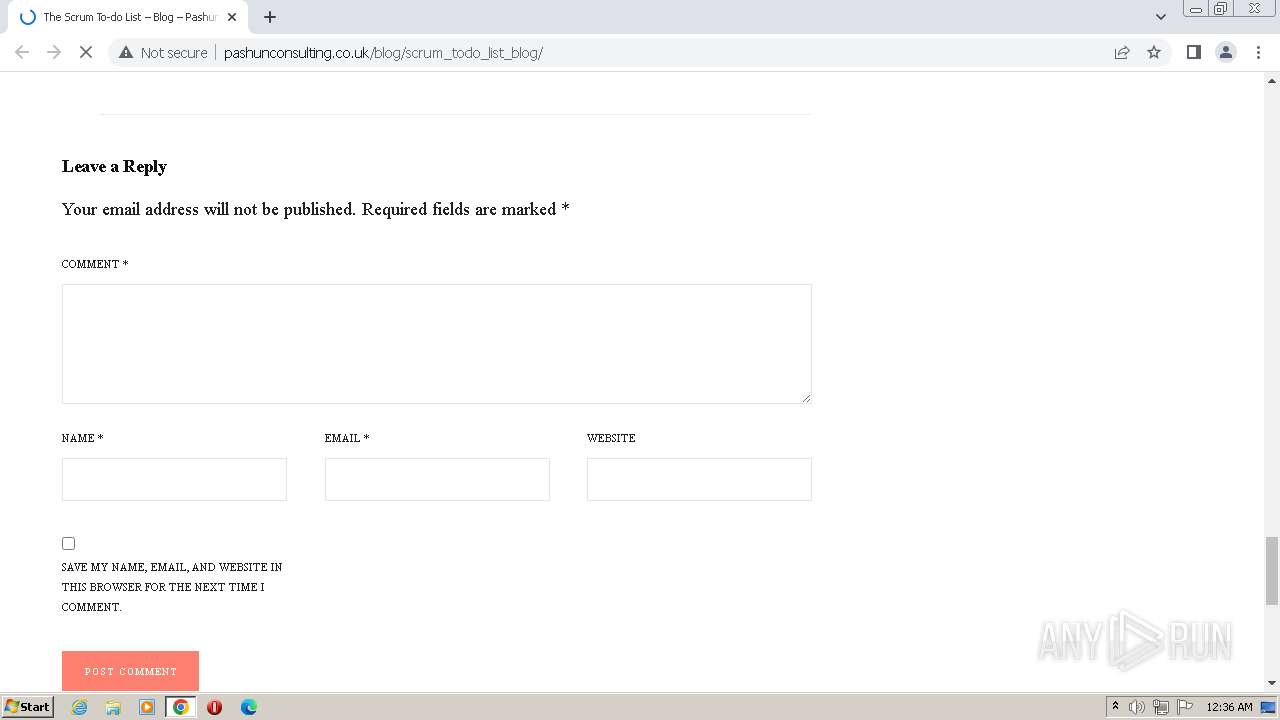
Task: Open Chrome profile avatar
Action: (x=1226, y=52)
